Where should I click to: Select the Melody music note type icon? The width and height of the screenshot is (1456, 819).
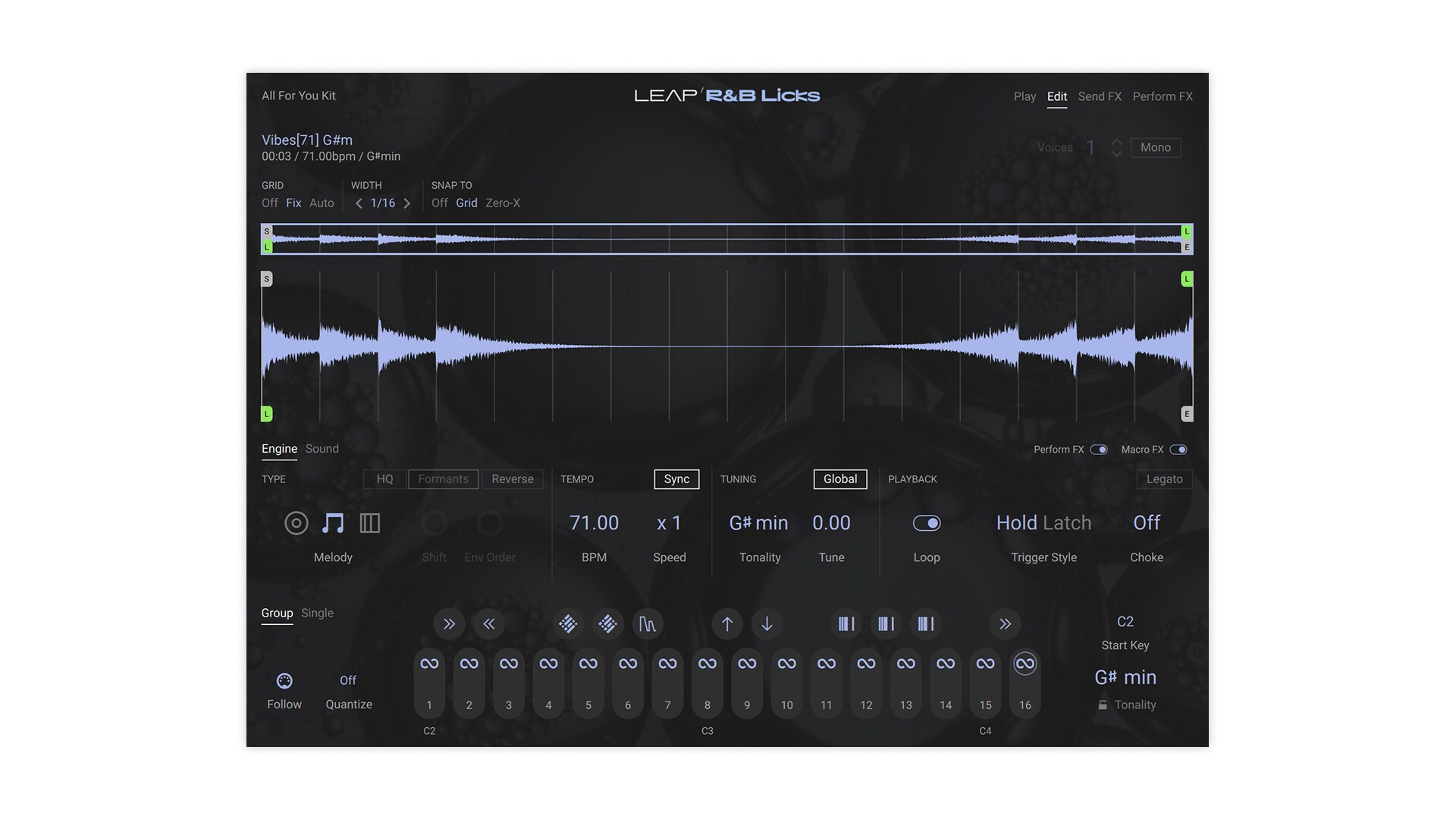coord(333,523)
